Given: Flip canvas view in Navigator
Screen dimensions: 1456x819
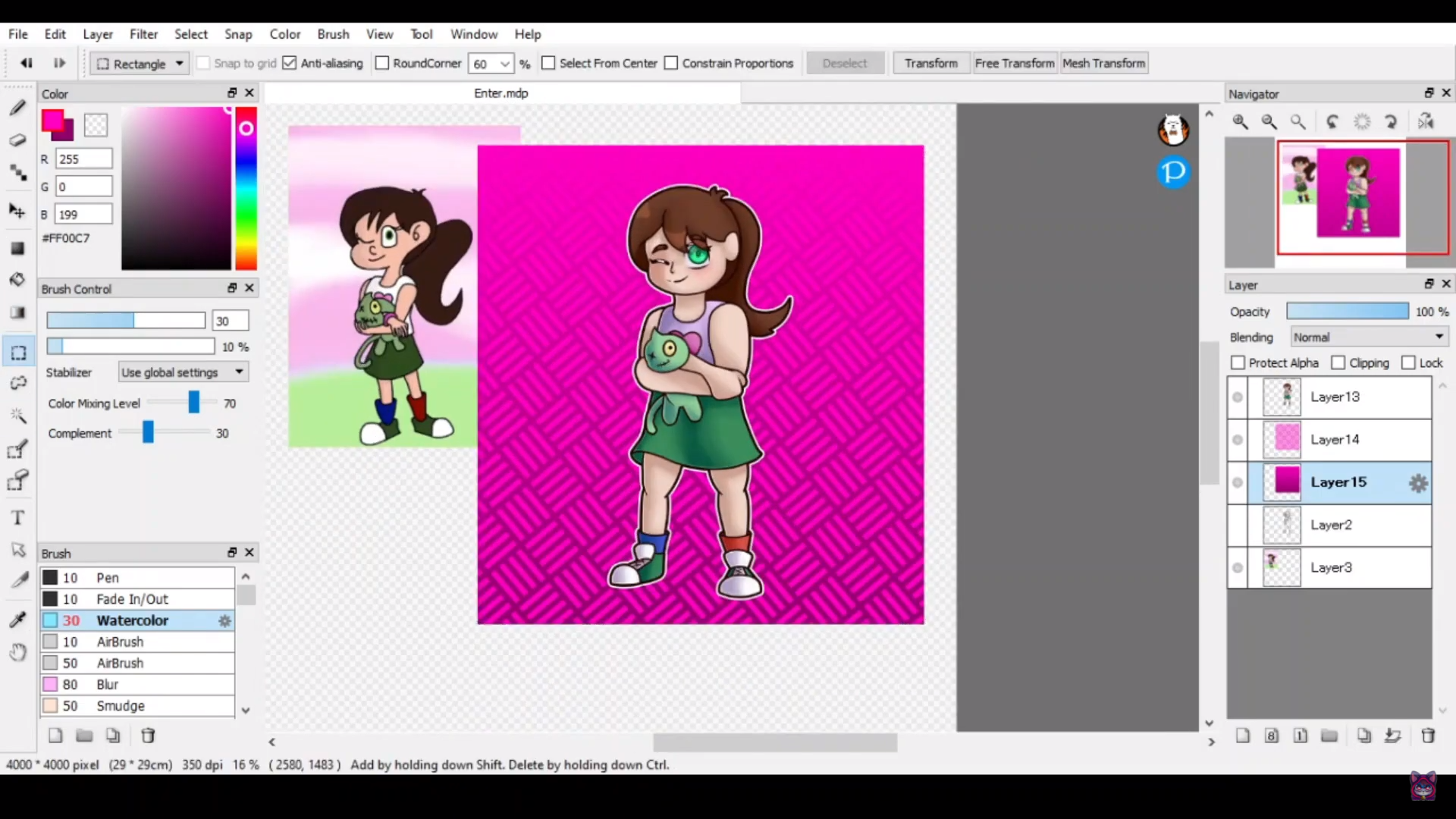Looking at the screenshot, I should click(1426, 122).
